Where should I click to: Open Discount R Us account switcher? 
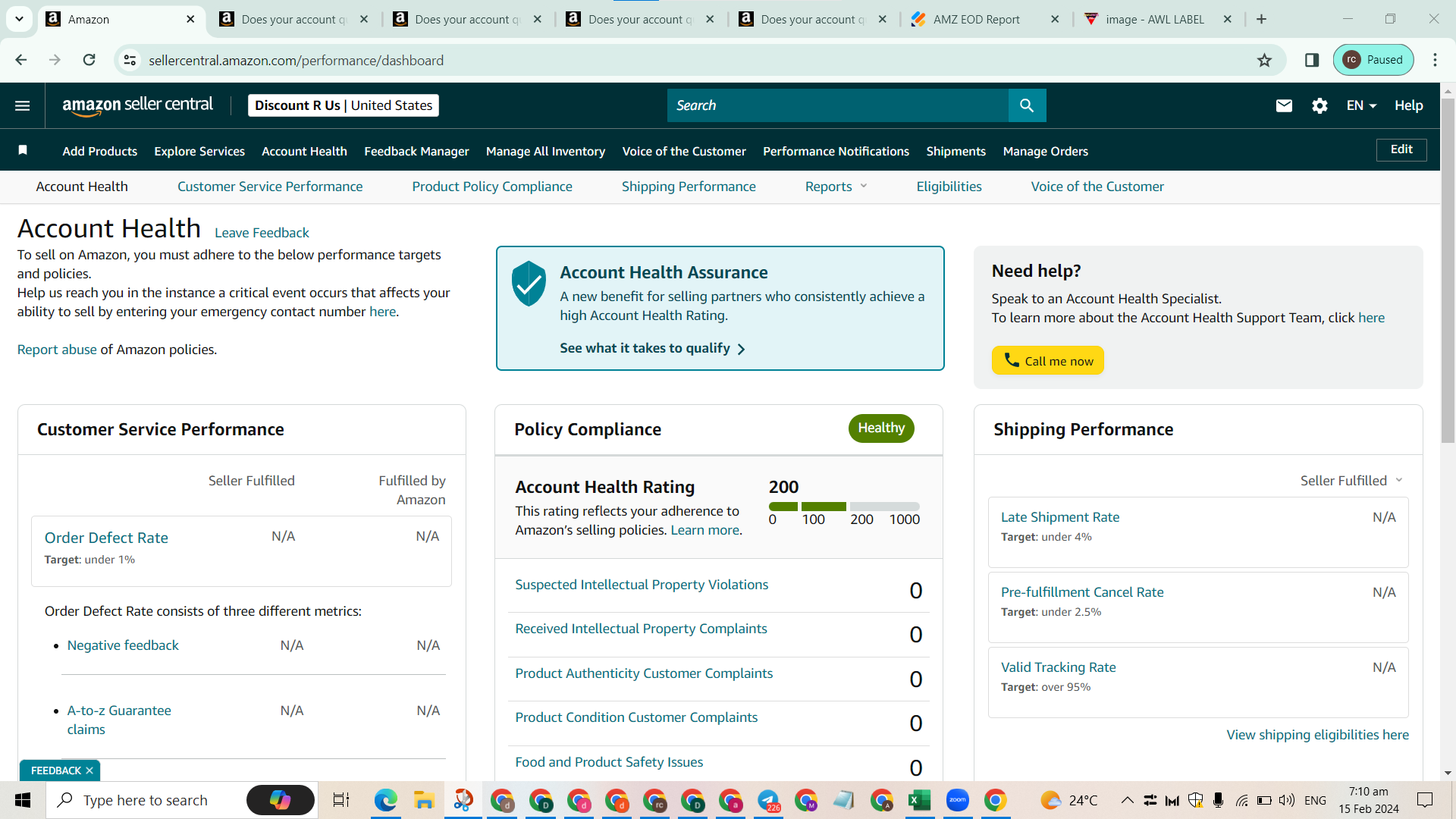[344, 105]
